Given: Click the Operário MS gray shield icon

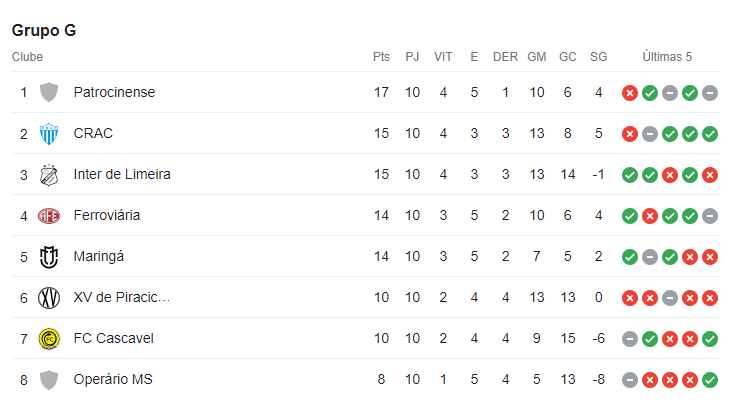Looking at the screenshot, I should tap(49, 380).
